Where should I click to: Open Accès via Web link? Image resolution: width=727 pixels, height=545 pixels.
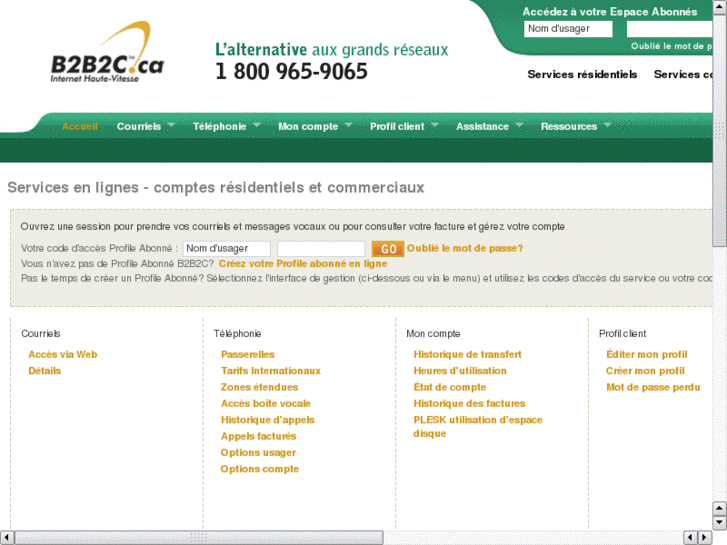(x=63, y=354)
